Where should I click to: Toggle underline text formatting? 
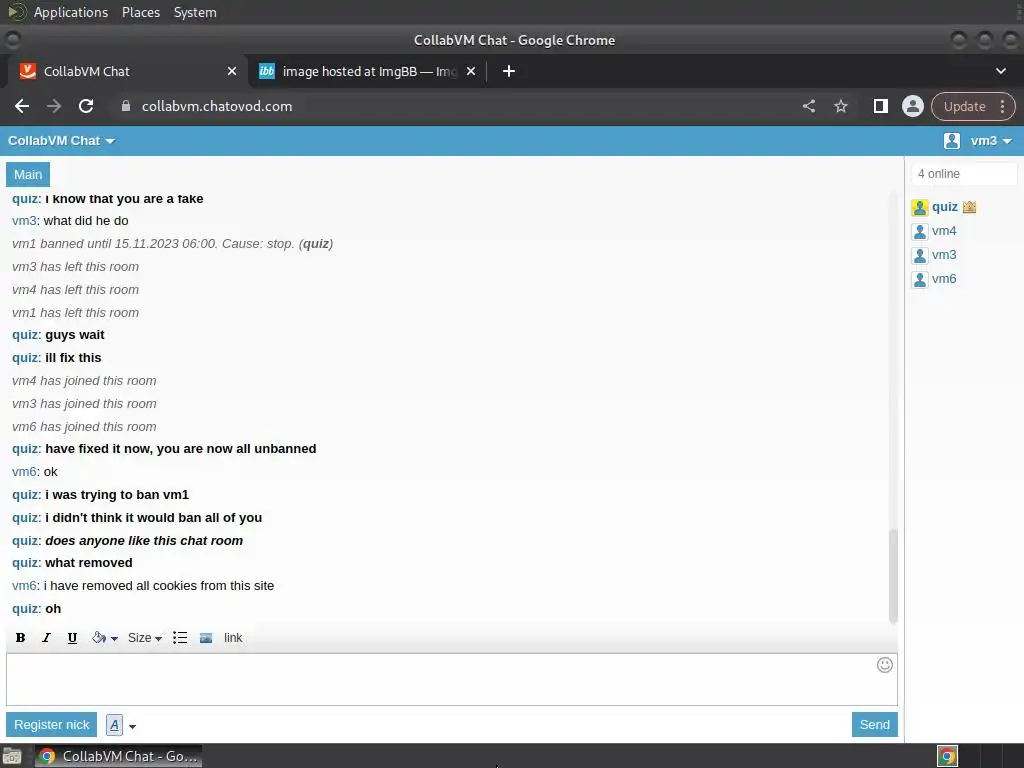72,638
